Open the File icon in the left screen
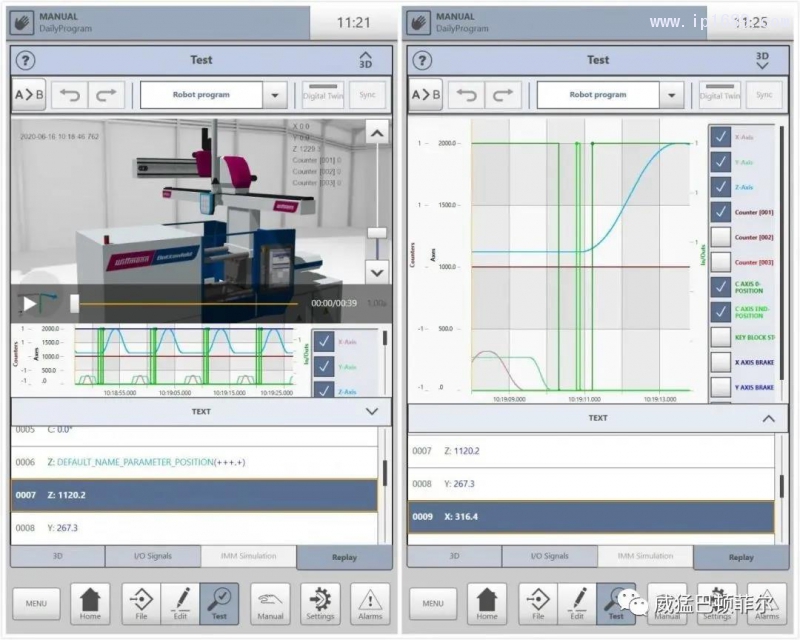This screenshot has width=800, height=640. pos(142,603)
